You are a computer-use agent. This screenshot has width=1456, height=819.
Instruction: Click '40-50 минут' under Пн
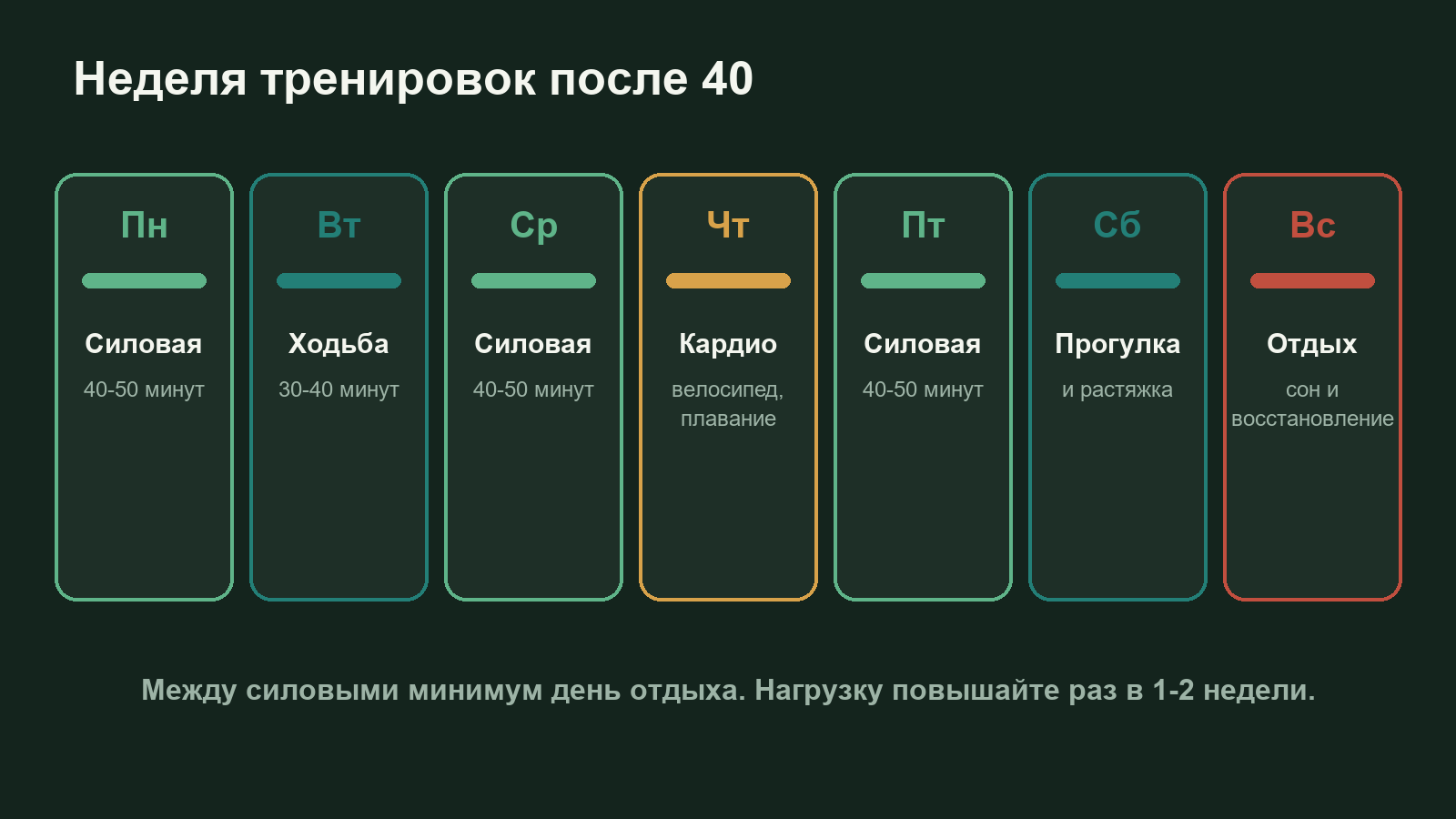[144, 389]
